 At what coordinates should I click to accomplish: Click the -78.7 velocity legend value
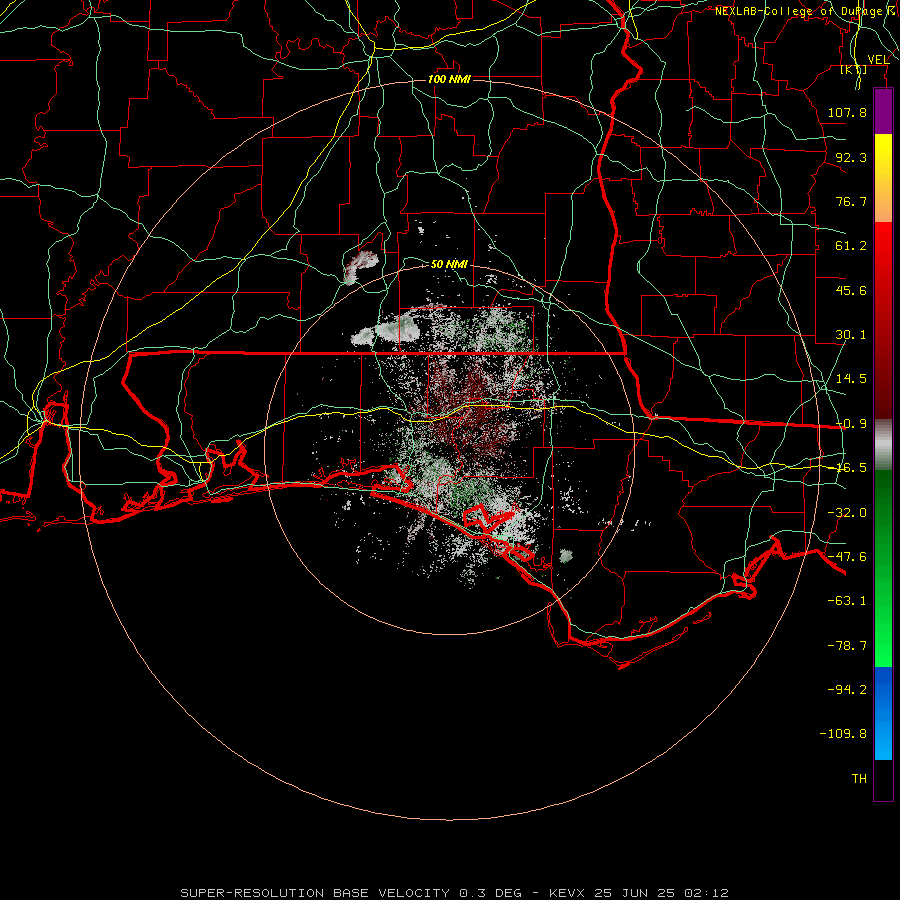pos(847,646)
